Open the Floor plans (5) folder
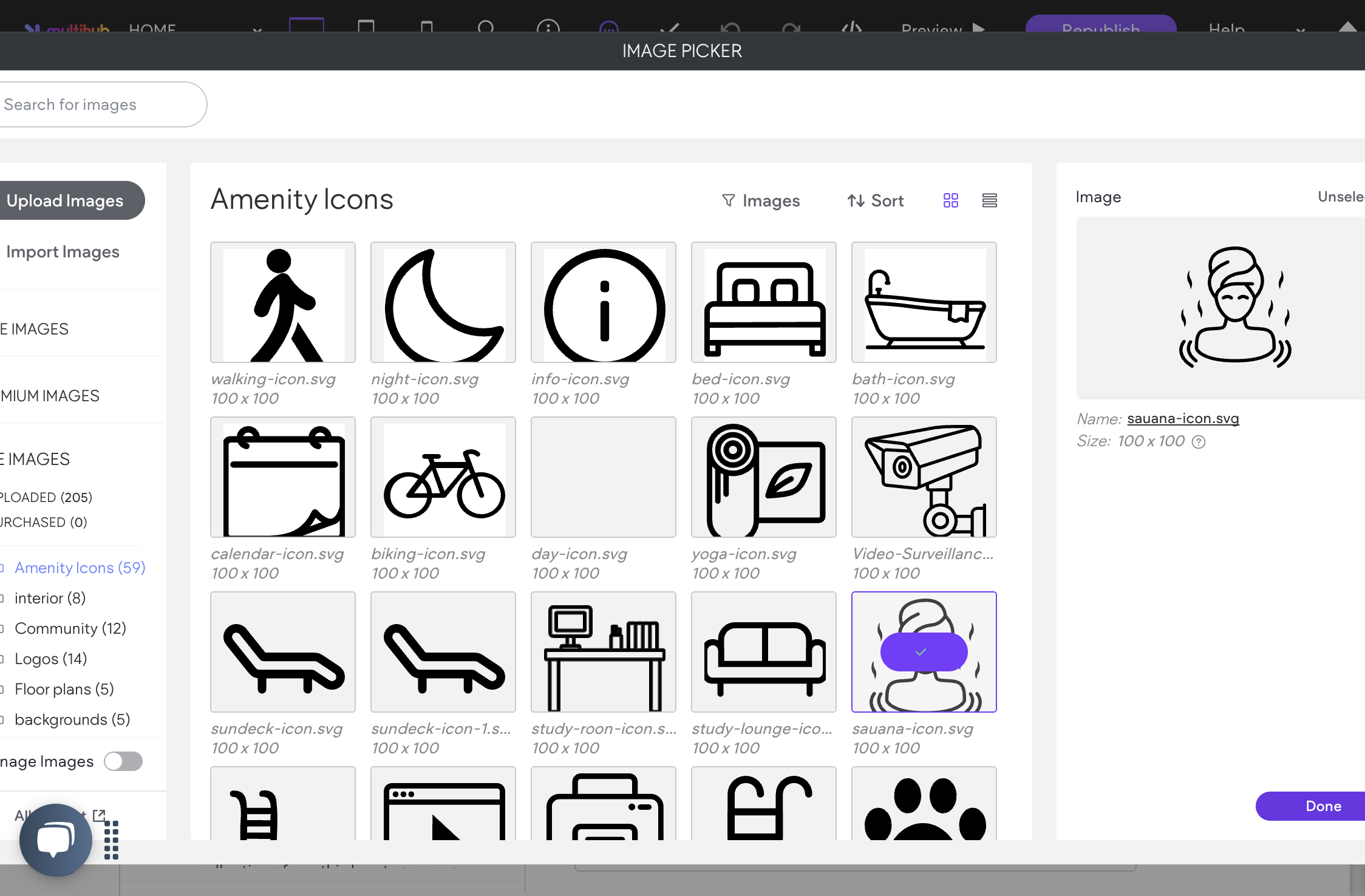Image resolution: width=1365 pixels, height=896 pixels. 64,689
